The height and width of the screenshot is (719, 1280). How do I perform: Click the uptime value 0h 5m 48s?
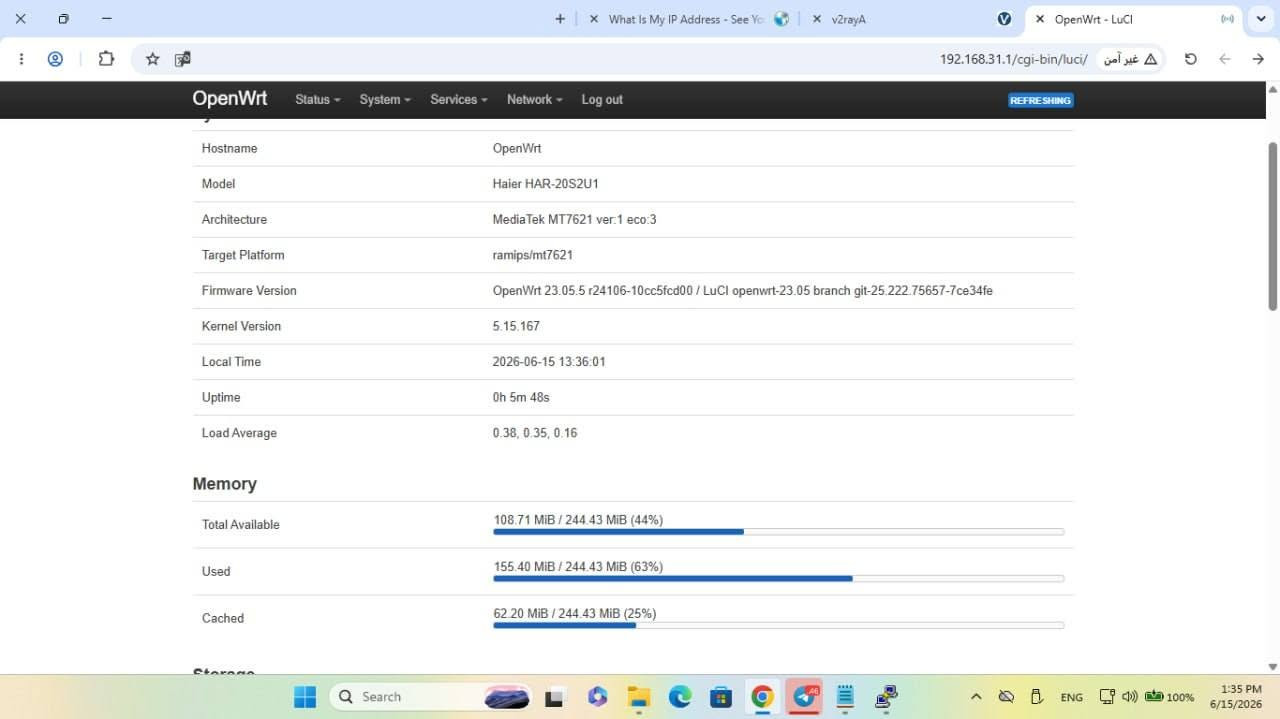521,397
